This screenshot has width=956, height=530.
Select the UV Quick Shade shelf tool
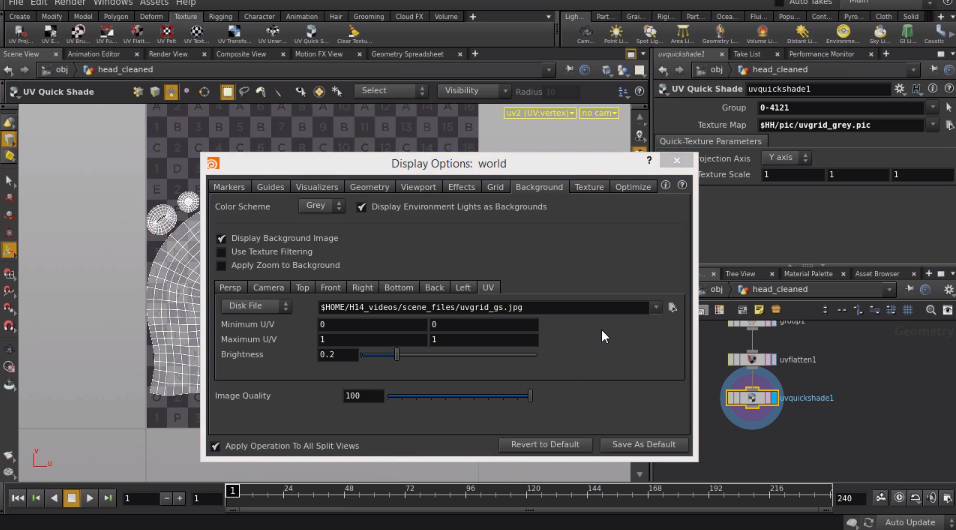(x=311, y=34)
